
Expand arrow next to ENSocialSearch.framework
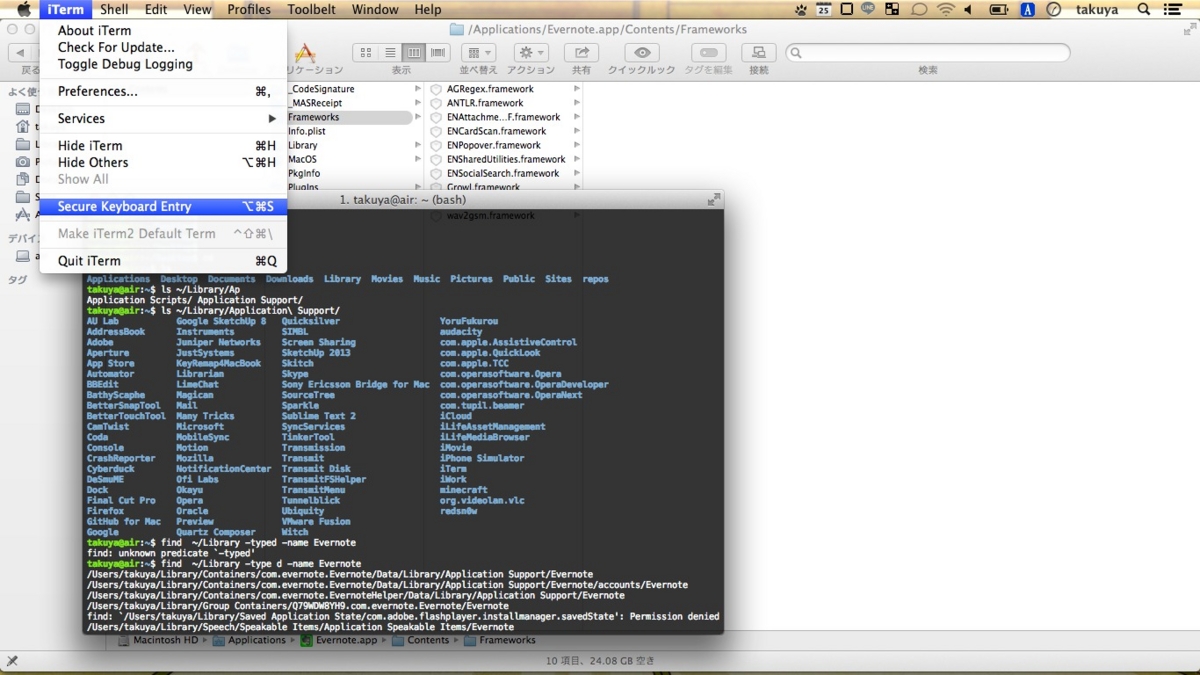(577, 173)
